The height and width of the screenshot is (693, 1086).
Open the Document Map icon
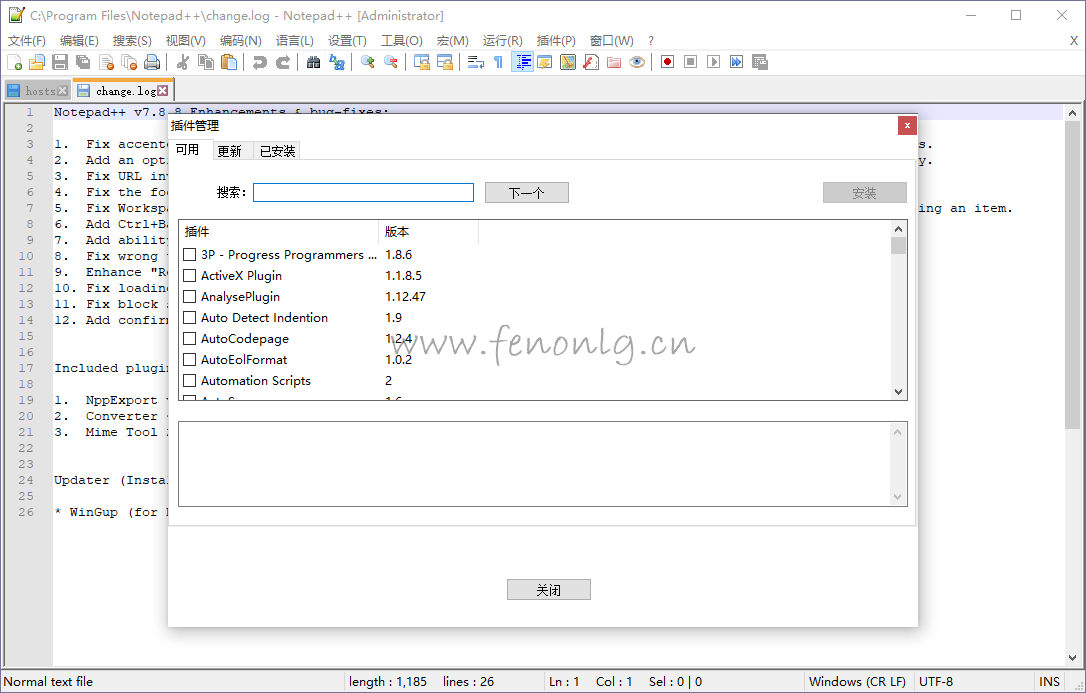[x=568, y=62]
